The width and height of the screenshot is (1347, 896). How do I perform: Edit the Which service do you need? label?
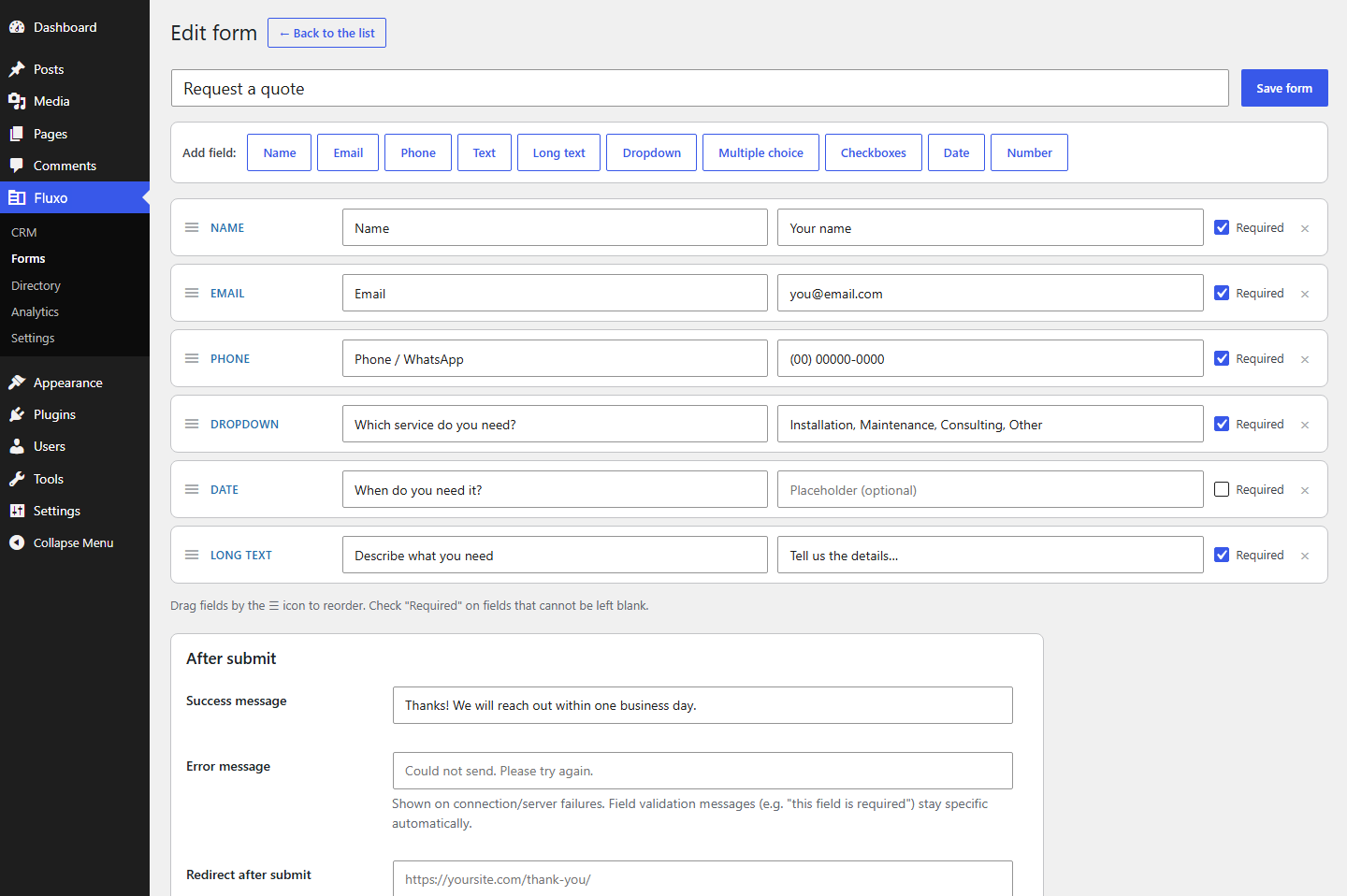click(555, 424)
